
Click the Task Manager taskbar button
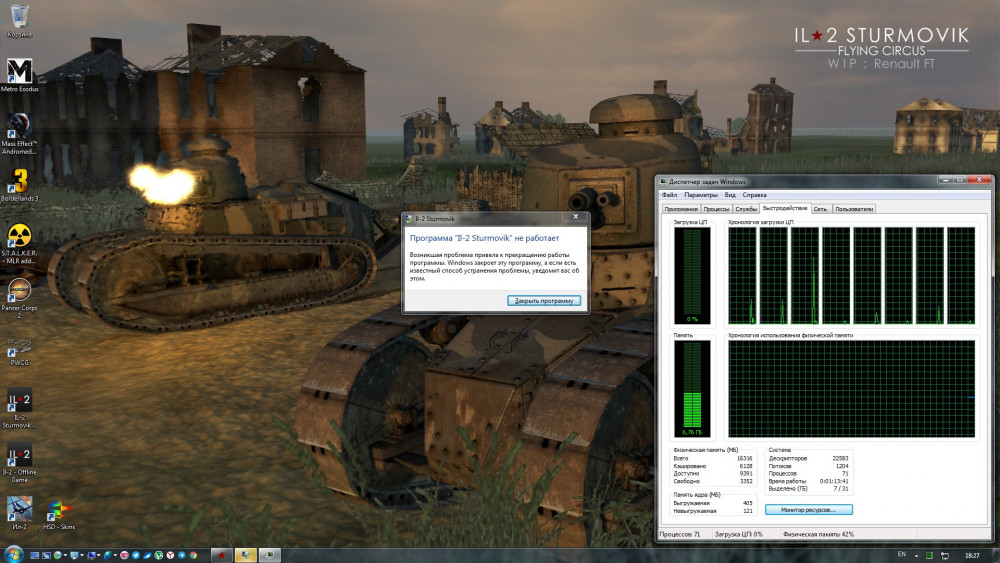tap(270, 554)
